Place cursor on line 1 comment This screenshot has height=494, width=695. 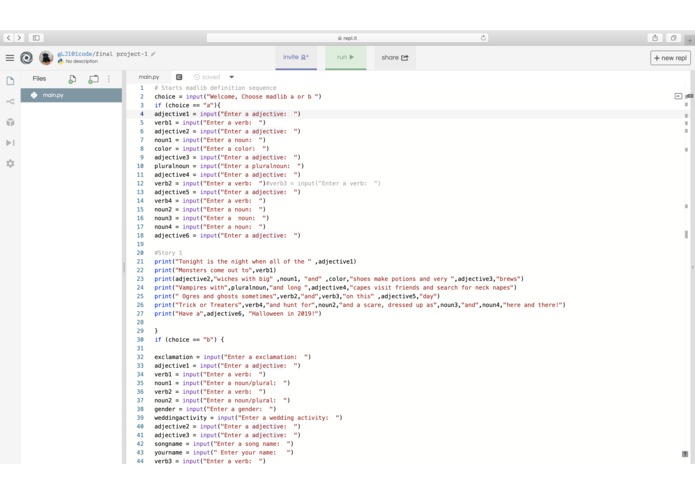[215, 88]
